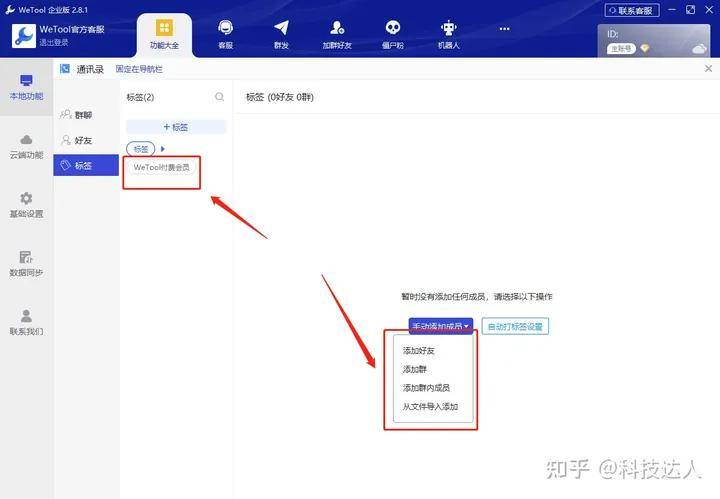
Task: Choose 添加群 from the dropdown
Action: 415,369
